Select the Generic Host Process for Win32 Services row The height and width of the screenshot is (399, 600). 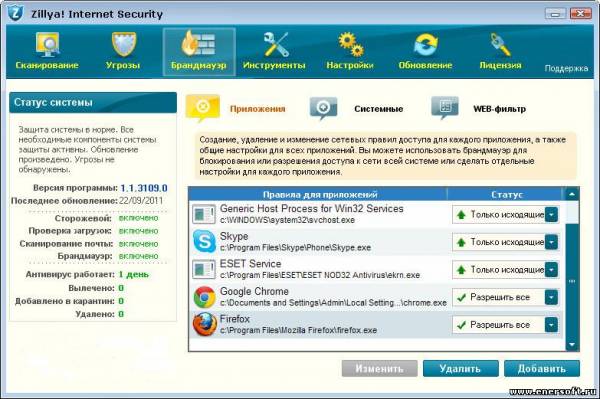point(377,215)
